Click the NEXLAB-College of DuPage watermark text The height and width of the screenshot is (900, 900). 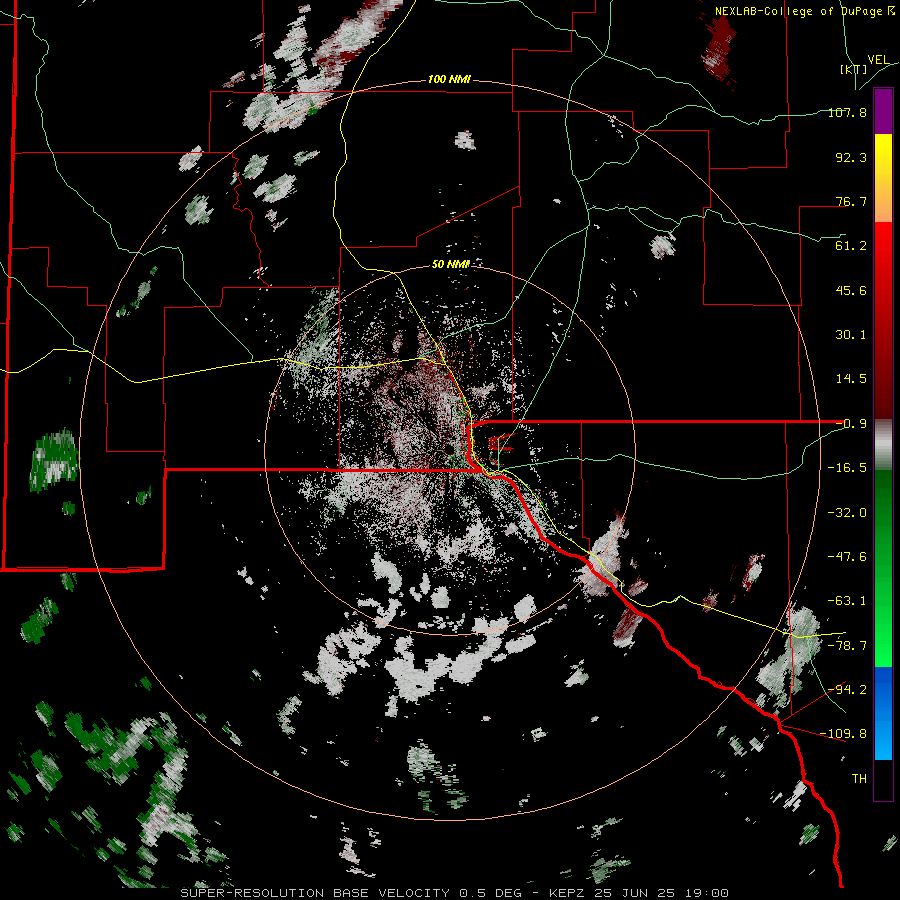tap(805, 11)
